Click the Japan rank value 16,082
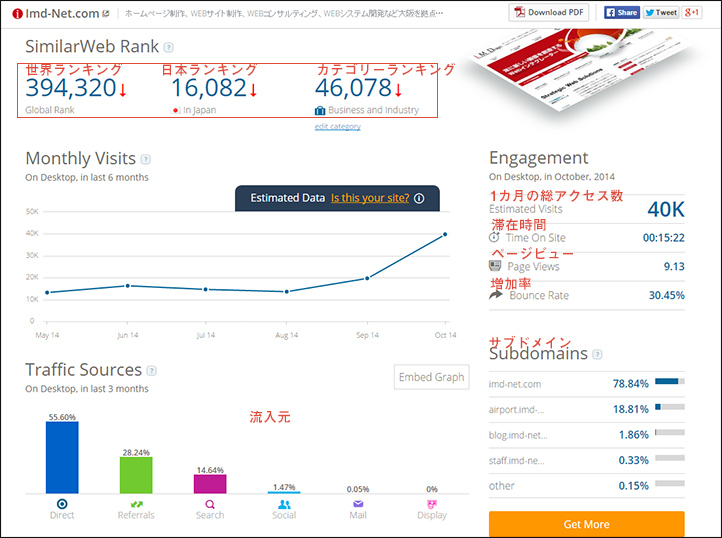722x538 pixels. click(x=209, y=88)
